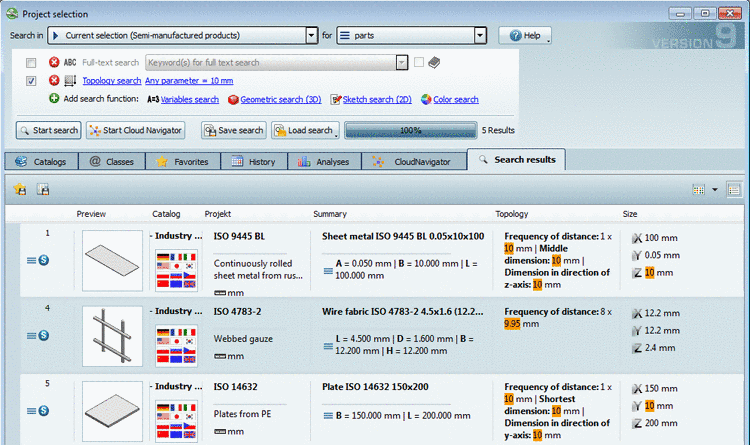Click the 100% search progress bar

(x=410, y=130)
